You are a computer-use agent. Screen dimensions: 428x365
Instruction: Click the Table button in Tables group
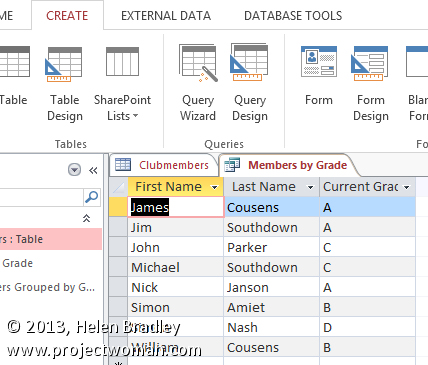[x=13, y=77]
